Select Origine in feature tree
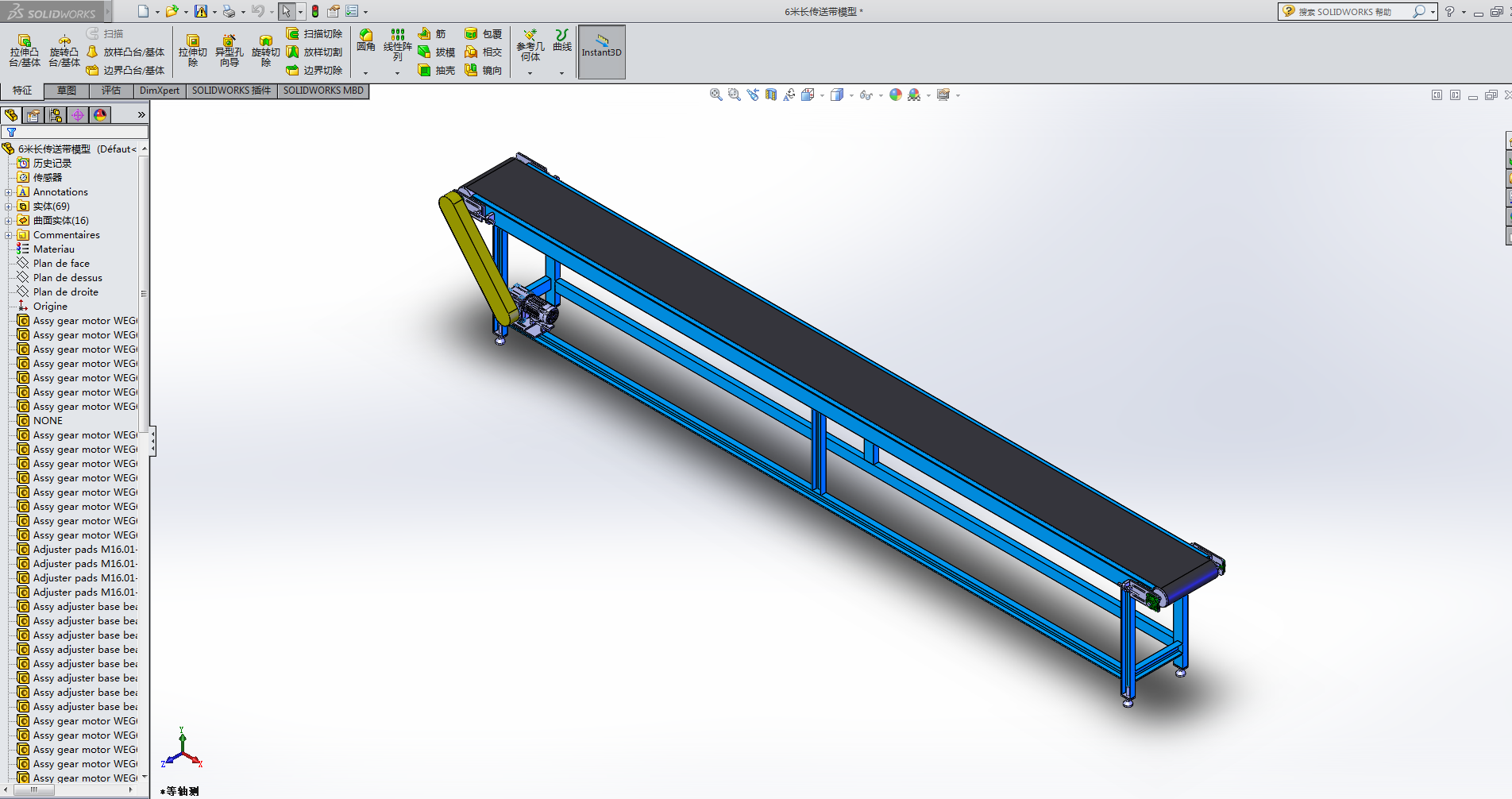This screenshot has width=1512, height=799. click(50, 307)
